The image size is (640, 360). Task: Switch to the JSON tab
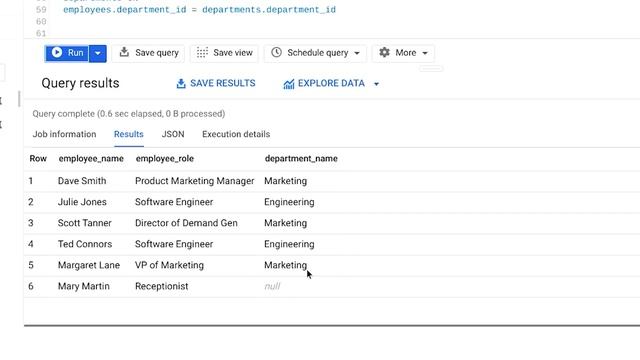[173, 134]
